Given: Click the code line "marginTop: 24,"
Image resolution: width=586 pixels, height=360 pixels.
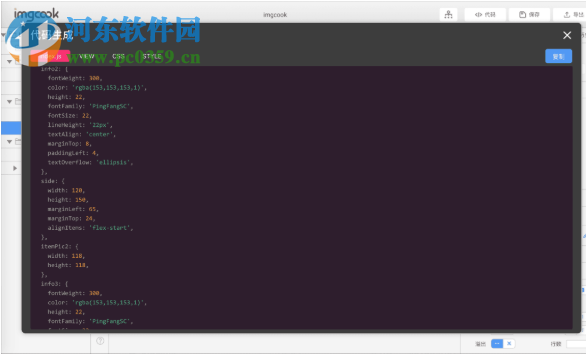Looking at the screenshot, I should point(71,218).
